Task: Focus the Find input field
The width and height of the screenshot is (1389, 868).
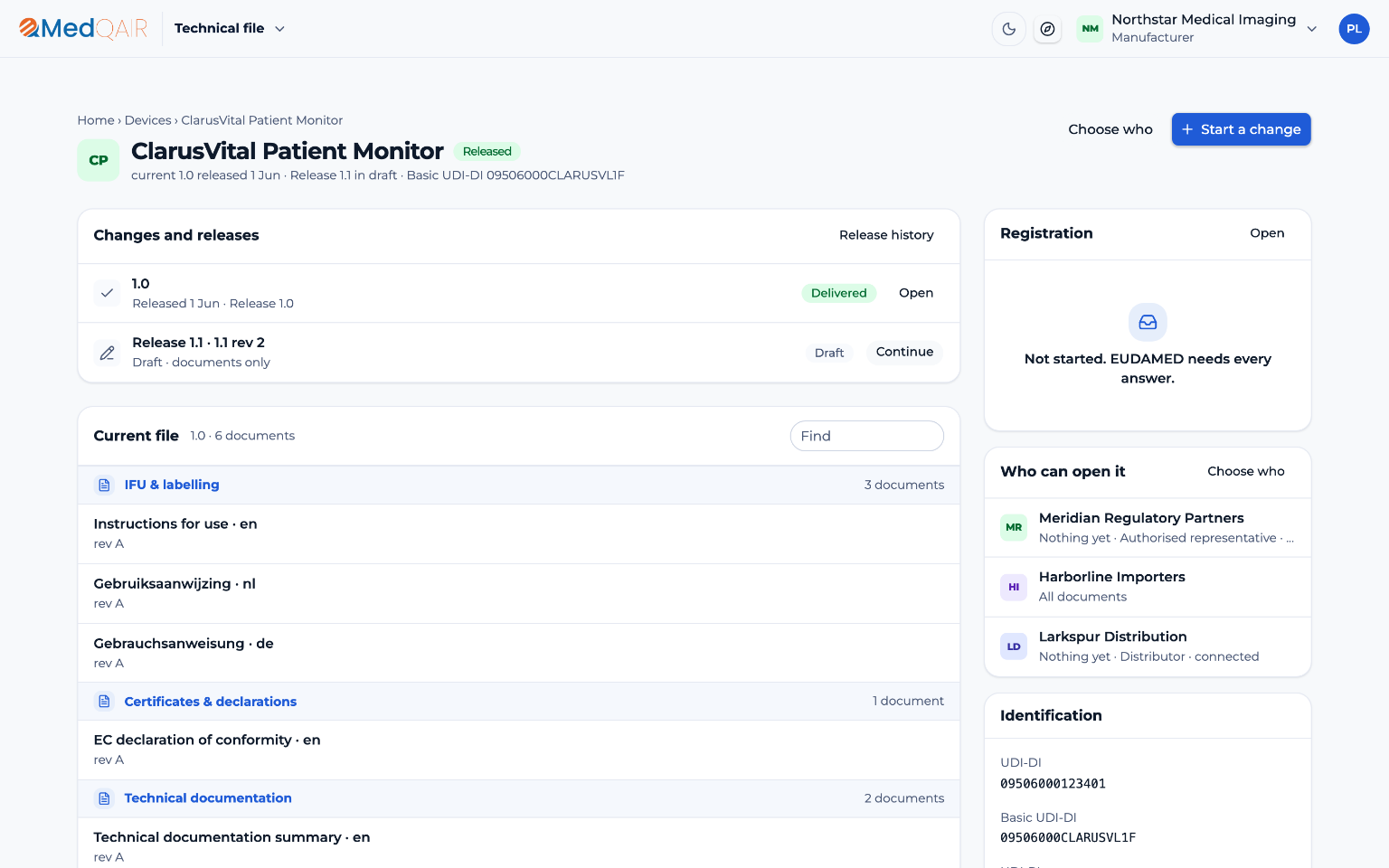Action: [x=866, y=436]
